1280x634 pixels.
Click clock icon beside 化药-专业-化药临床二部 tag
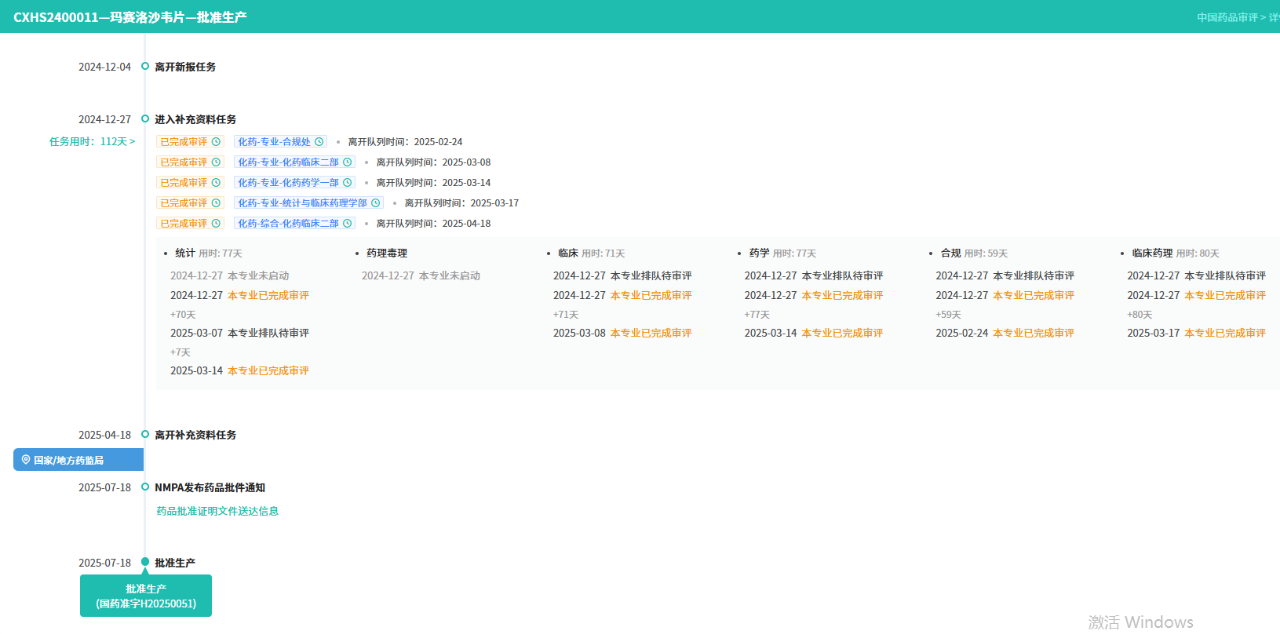(348, 162)
